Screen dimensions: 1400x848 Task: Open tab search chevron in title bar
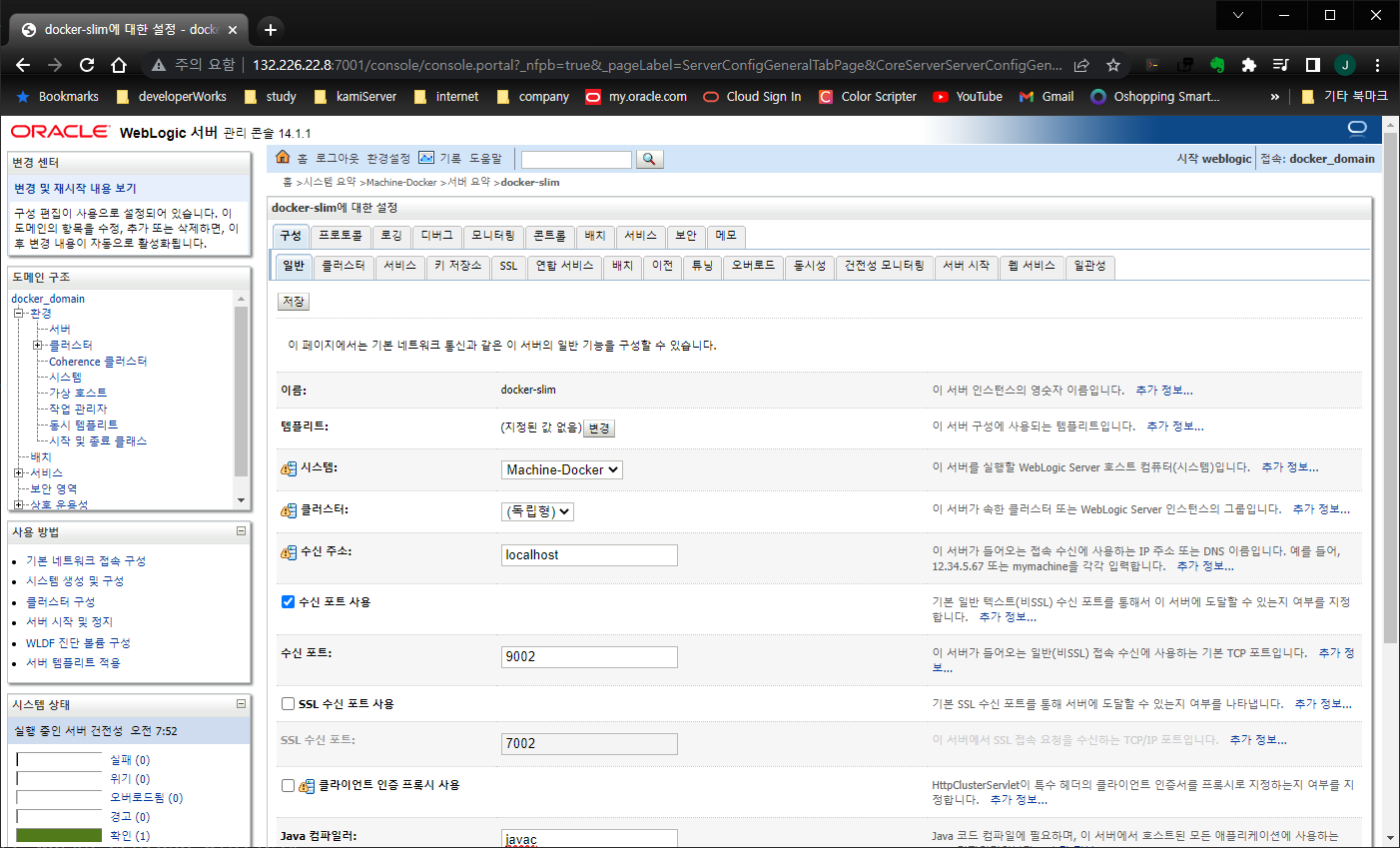tap(1238, 15)
